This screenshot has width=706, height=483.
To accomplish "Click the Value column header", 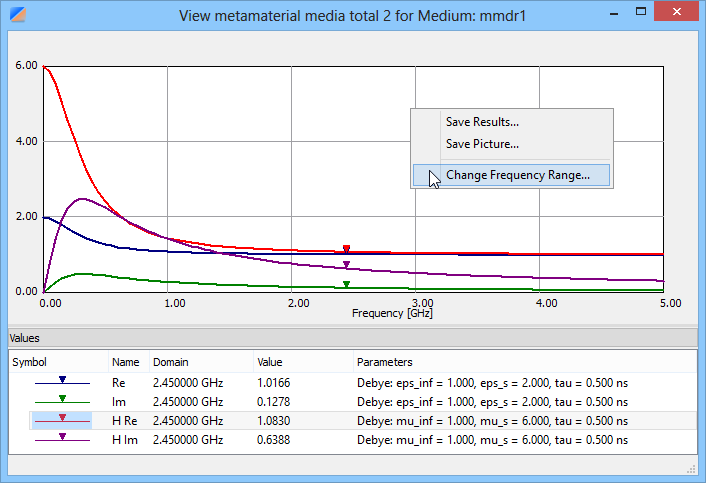I will click(271, 361).
